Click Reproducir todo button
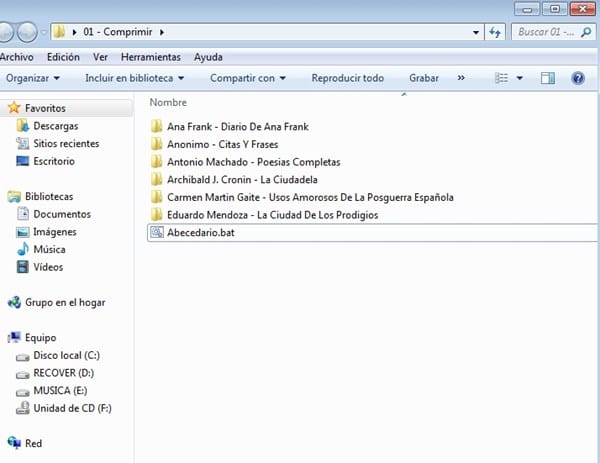 click(347, 78)
